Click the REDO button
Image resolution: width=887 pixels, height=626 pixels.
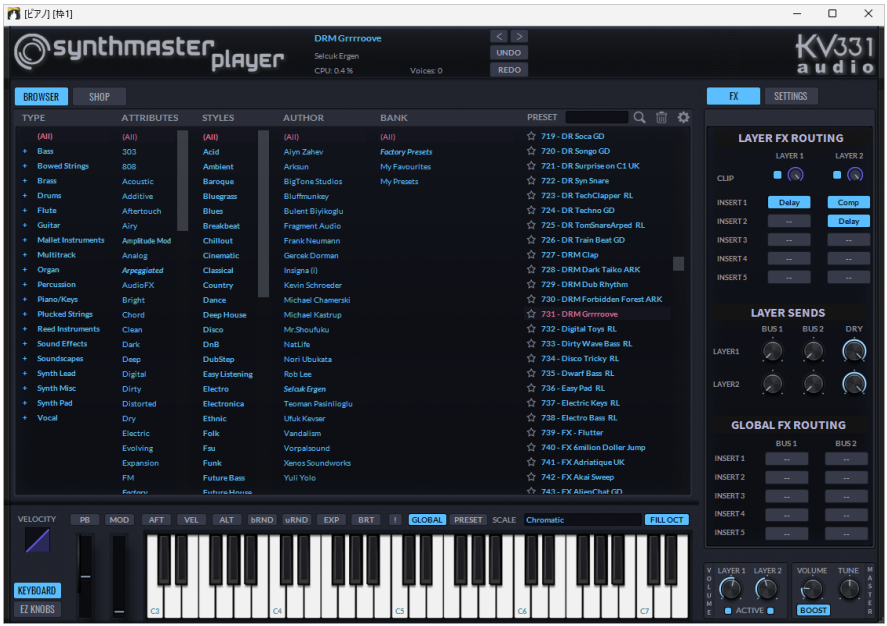[x=509, y=70]
